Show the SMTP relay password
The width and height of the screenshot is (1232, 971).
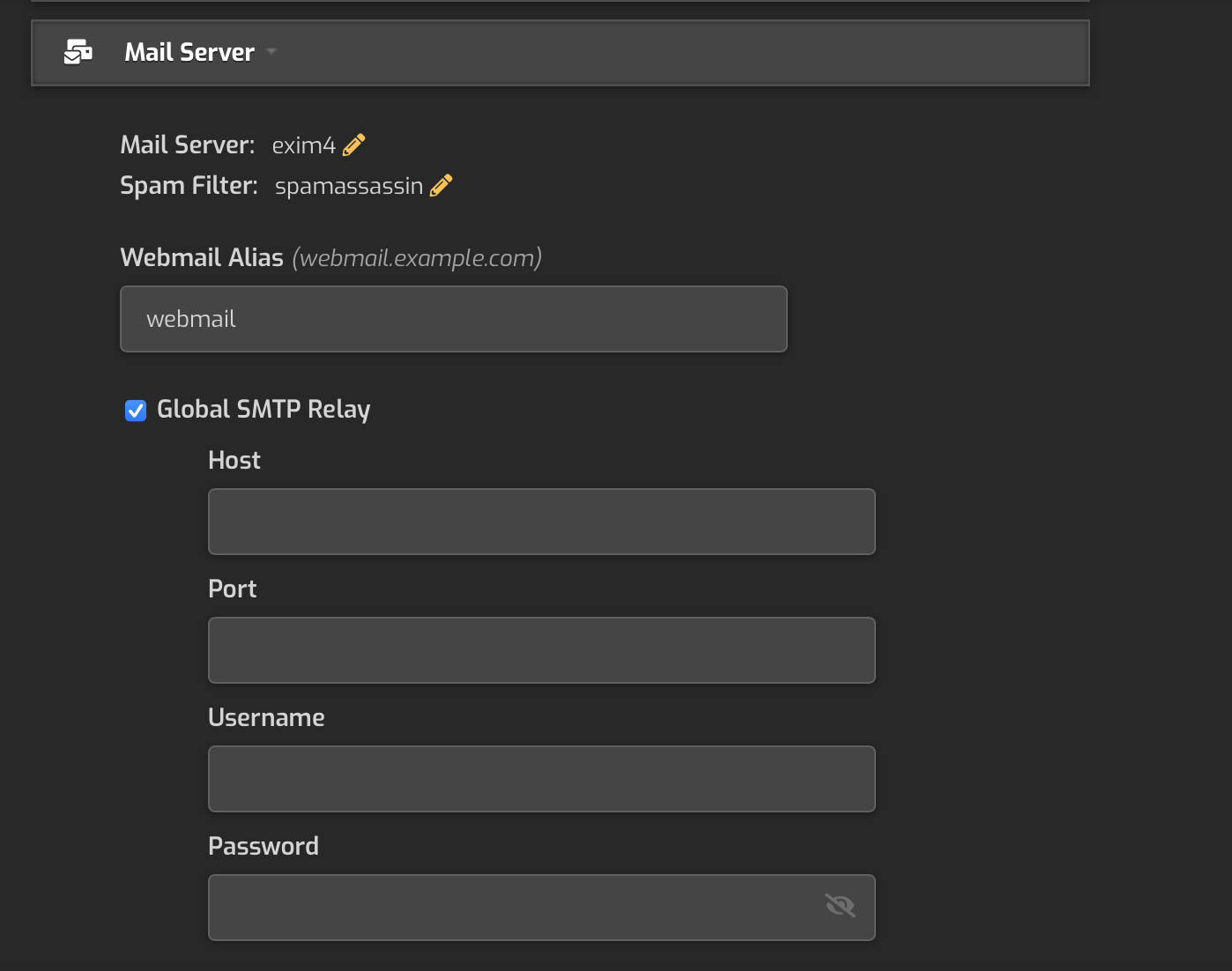pyautogui.click(x=840, y=906)
